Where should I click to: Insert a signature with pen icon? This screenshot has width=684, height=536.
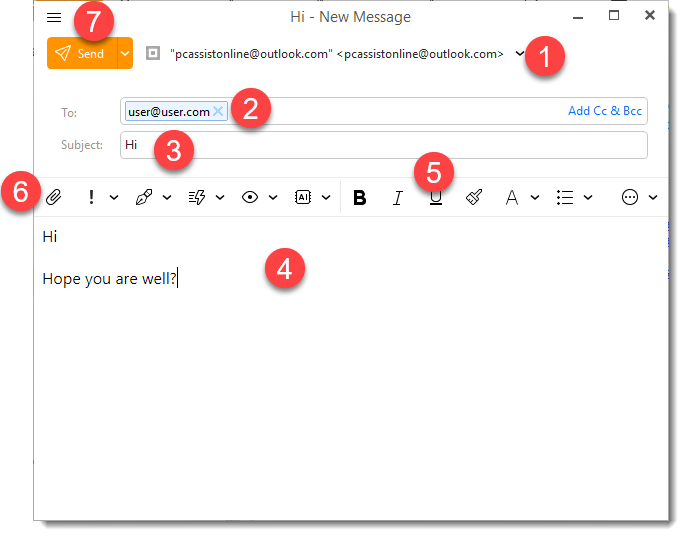(144, 197)
